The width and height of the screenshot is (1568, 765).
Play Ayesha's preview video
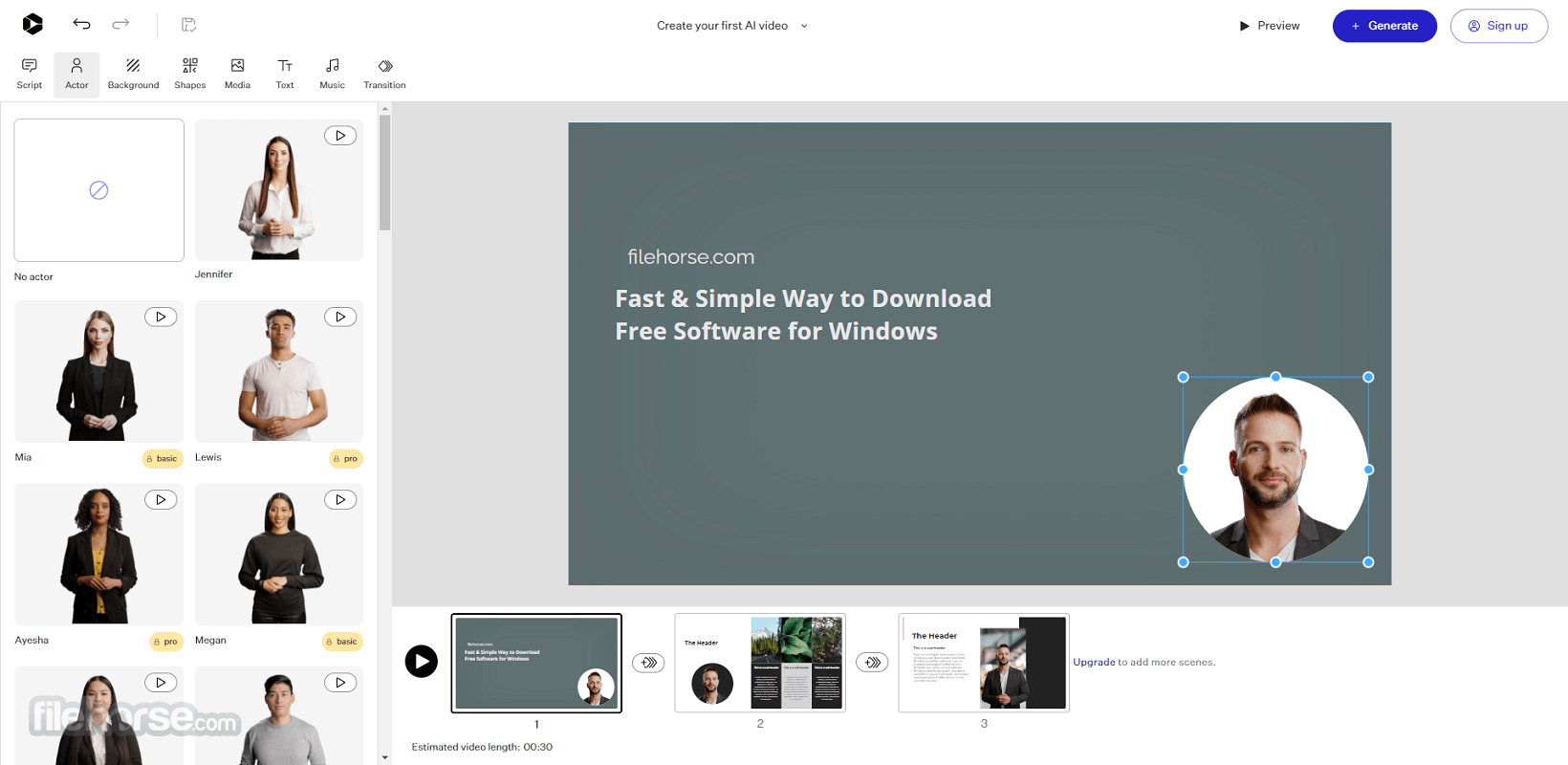pos(161,499)
